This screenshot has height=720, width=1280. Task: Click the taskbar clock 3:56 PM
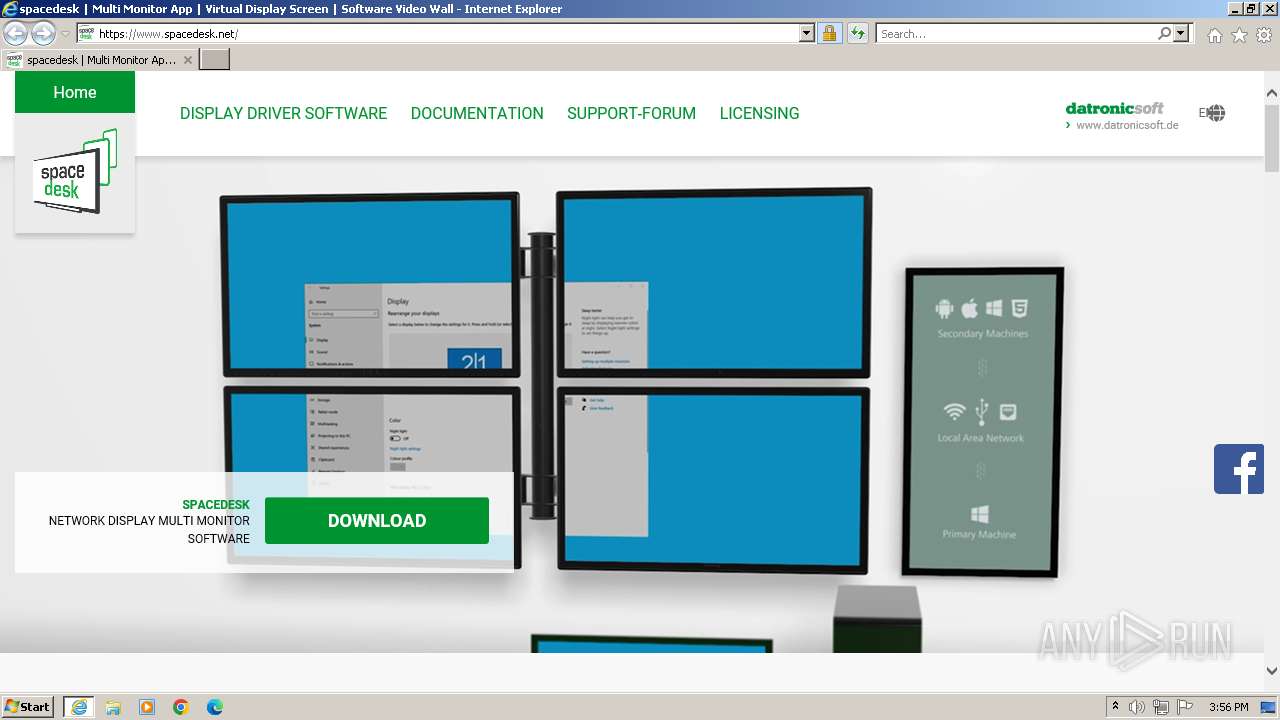point(1228,707)
